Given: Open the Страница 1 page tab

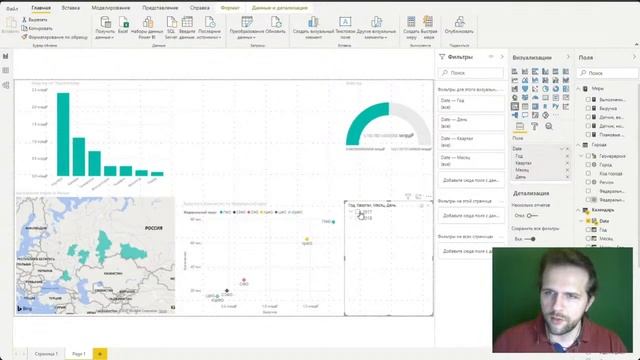Looking at the screenshot, I should point(46,353).
